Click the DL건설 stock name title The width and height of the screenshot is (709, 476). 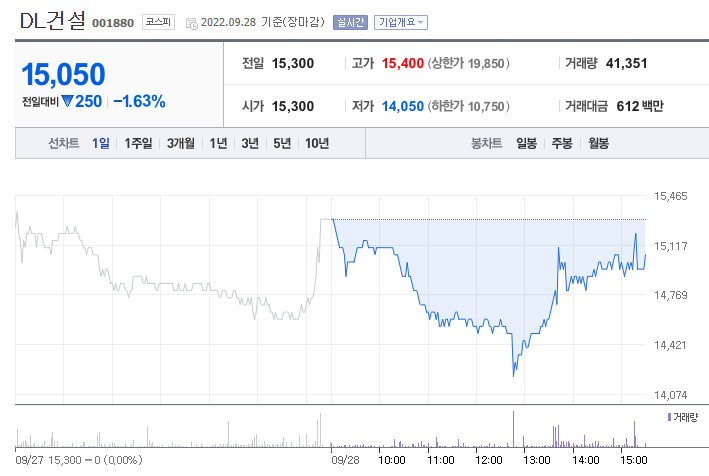[52, 21]
